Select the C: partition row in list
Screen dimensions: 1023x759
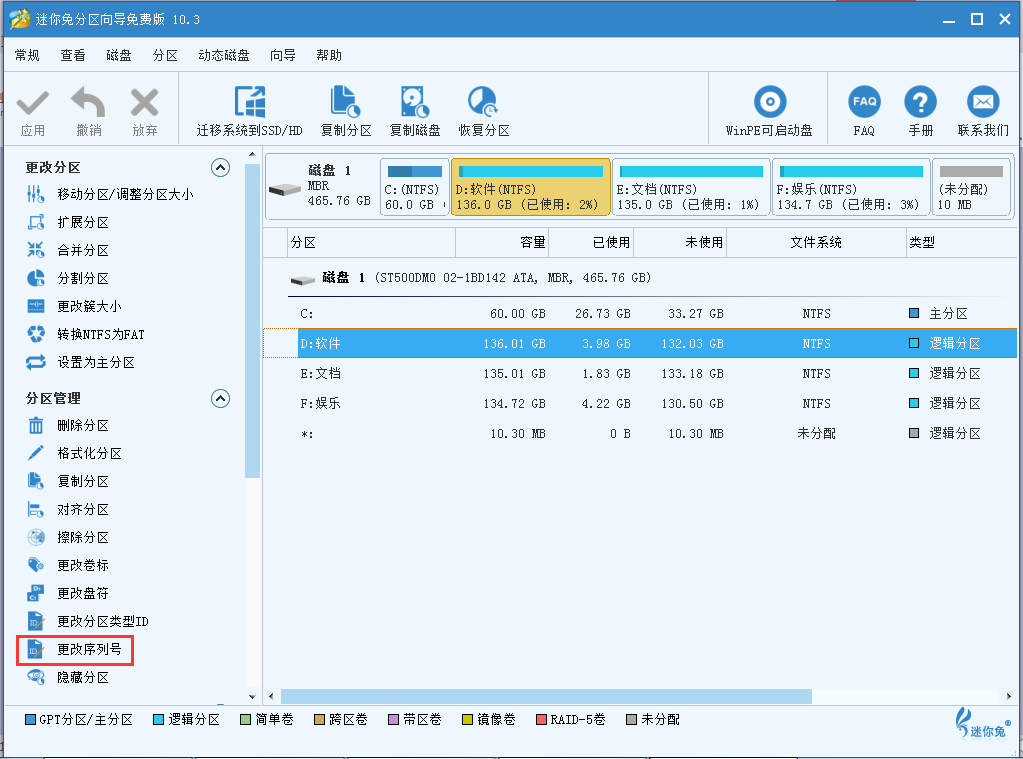click(639, 314)
